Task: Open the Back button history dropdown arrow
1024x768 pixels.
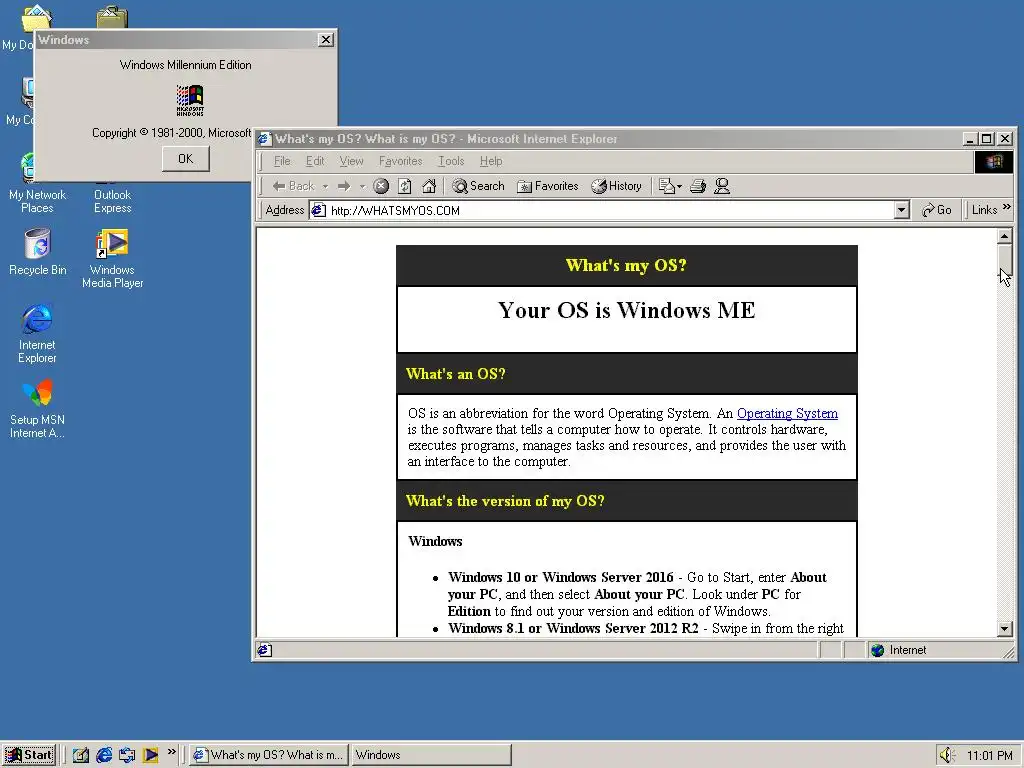Action: coord(325,187)
